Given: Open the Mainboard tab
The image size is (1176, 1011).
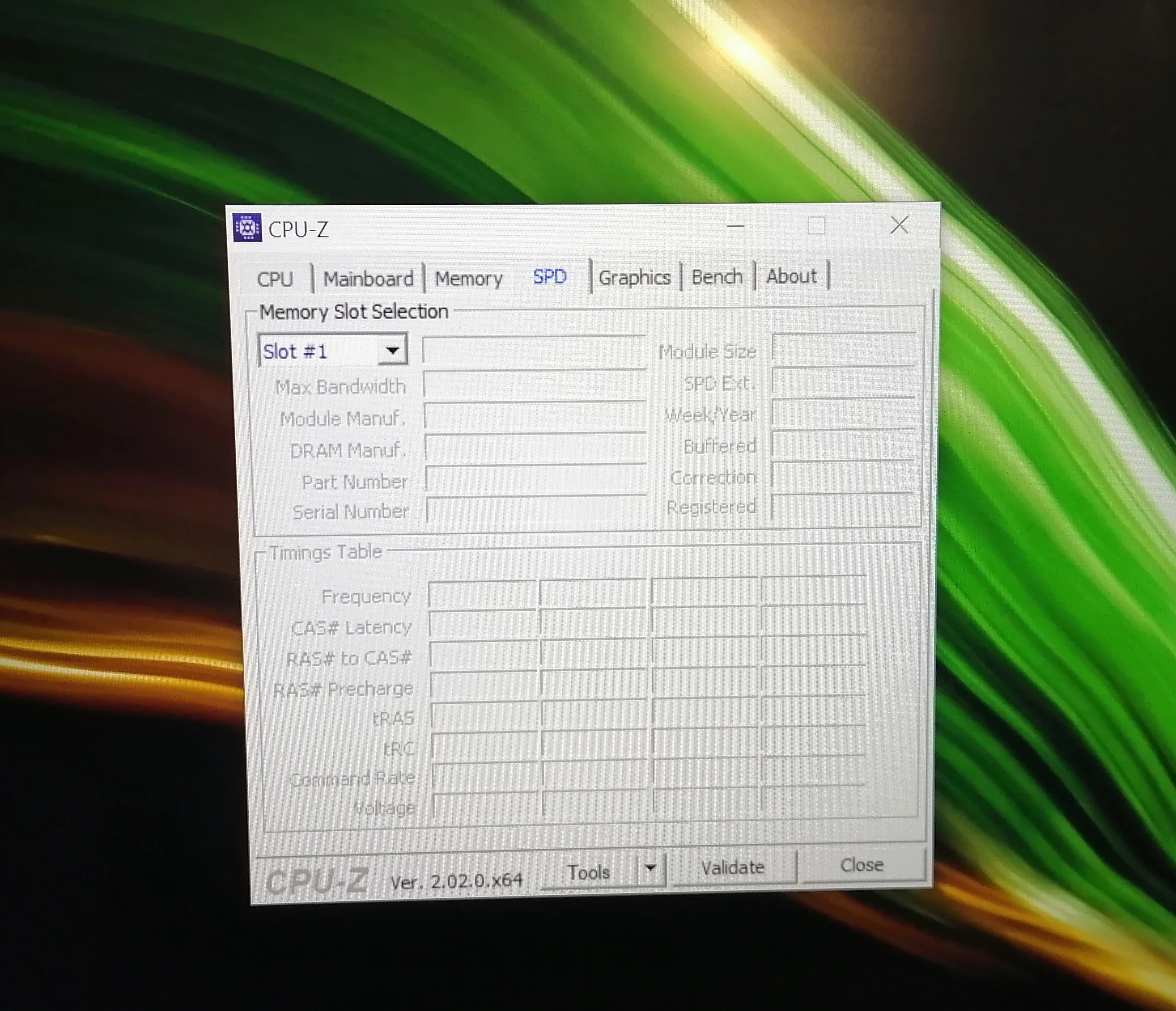Looking at the screenshot, I should [368, 279].
